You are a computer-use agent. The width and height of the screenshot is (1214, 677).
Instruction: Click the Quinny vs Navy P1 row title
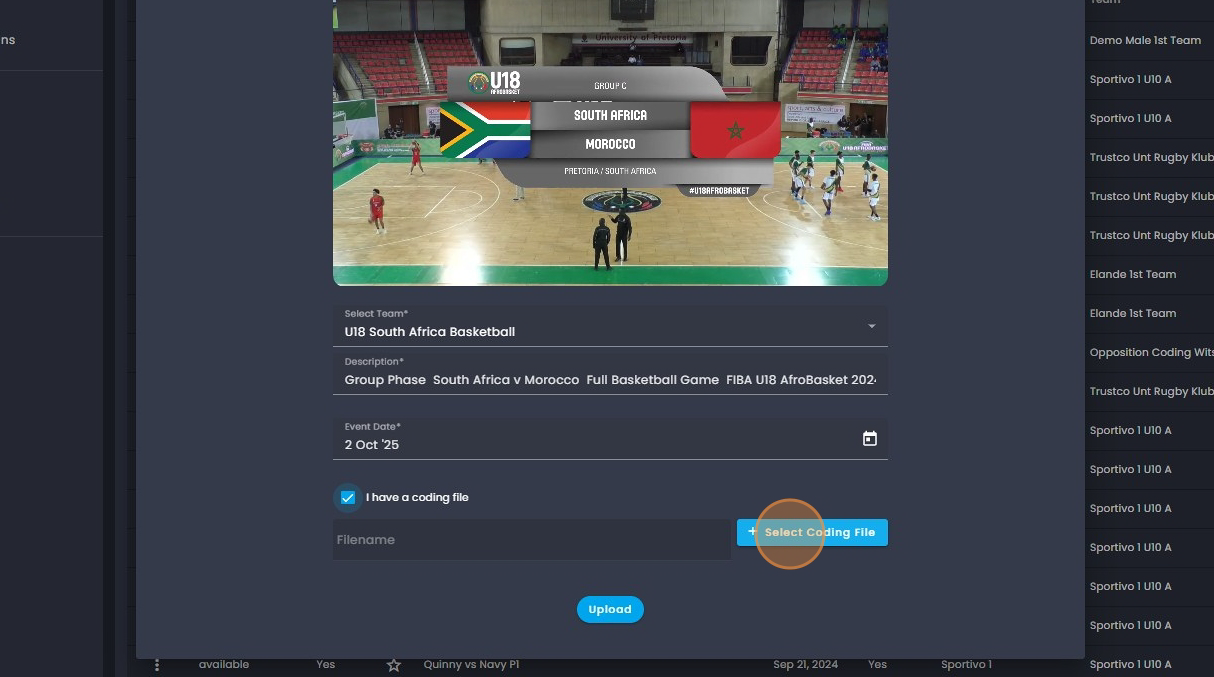[471, 665]
